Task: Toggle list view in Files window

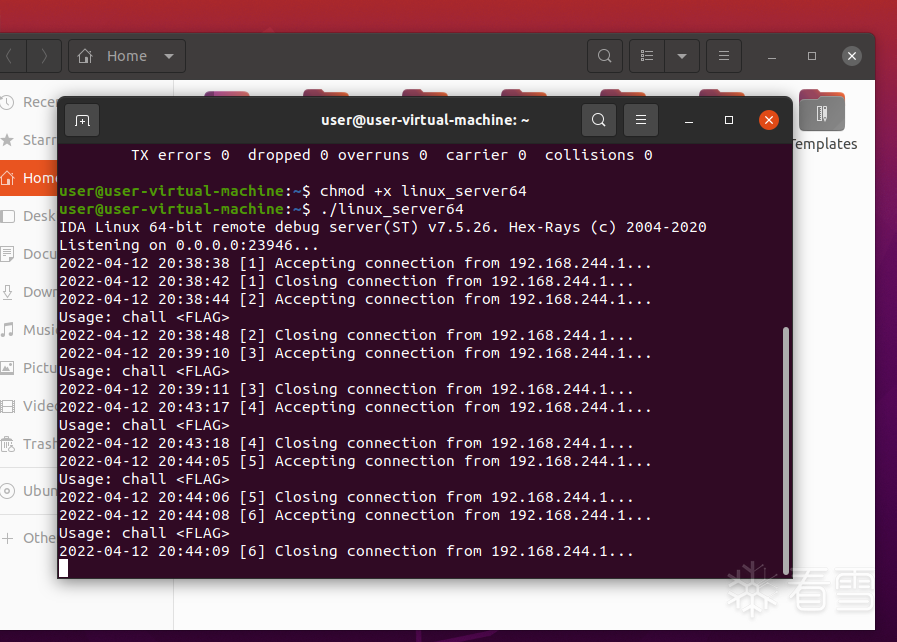Action: pyautogui.click(x=647, y=56)
